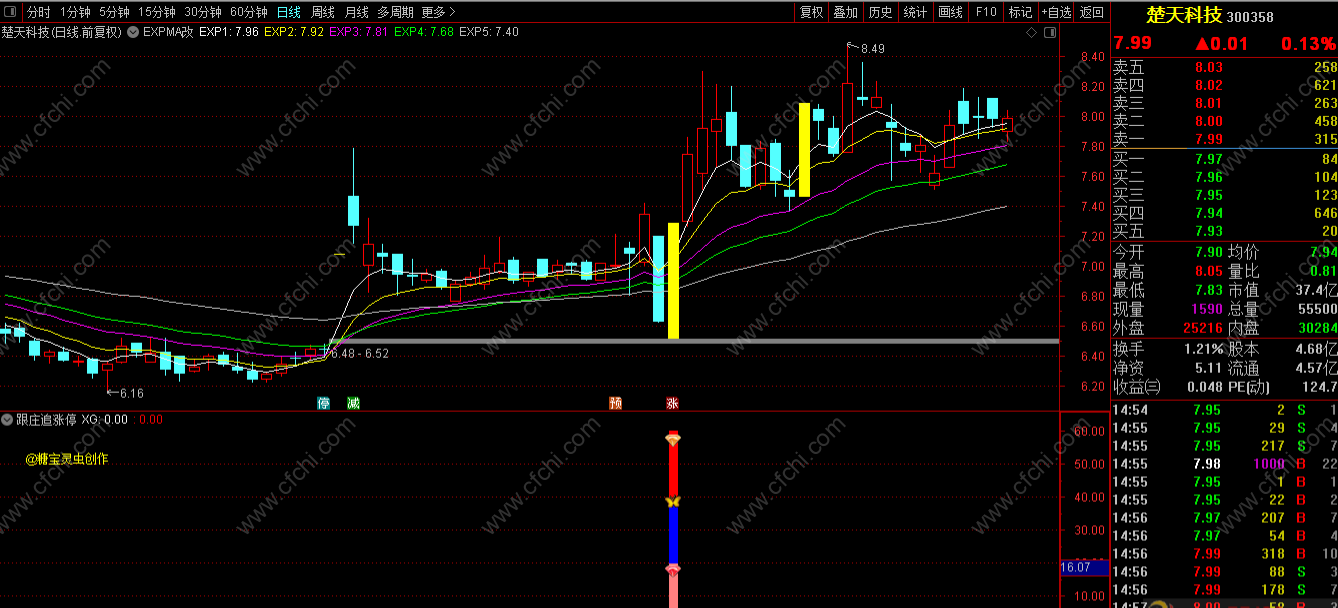The image size is (1338, 608).
Task: Add stock via +自选 button
Action: click(1056, 12)
